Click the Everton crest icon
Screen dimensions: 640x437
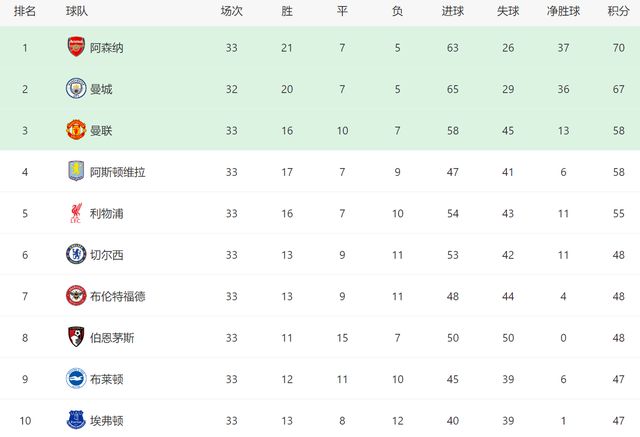click(76, 420)
